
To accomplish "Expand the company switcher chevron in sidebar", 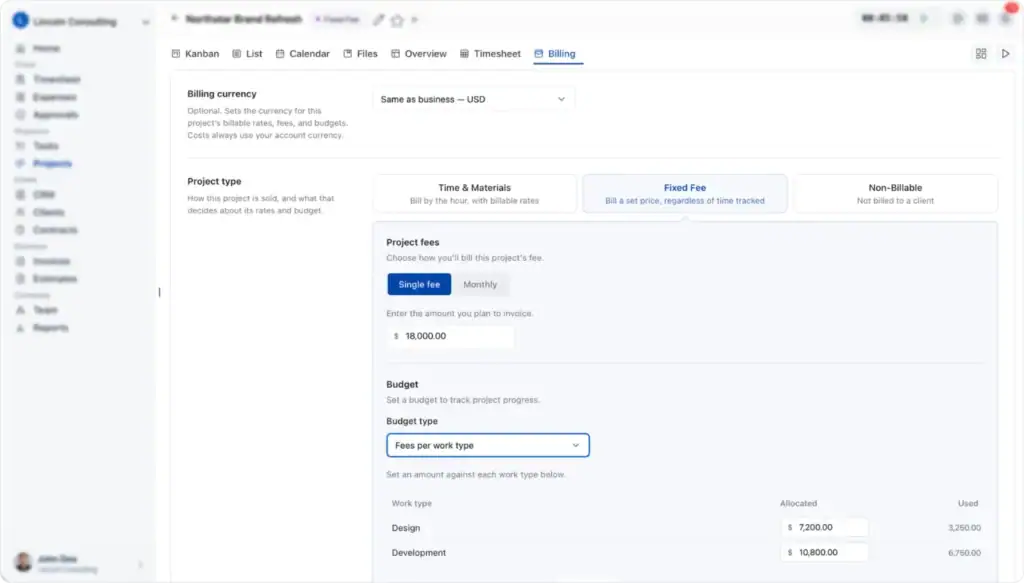I will click(x=145, y=22).
